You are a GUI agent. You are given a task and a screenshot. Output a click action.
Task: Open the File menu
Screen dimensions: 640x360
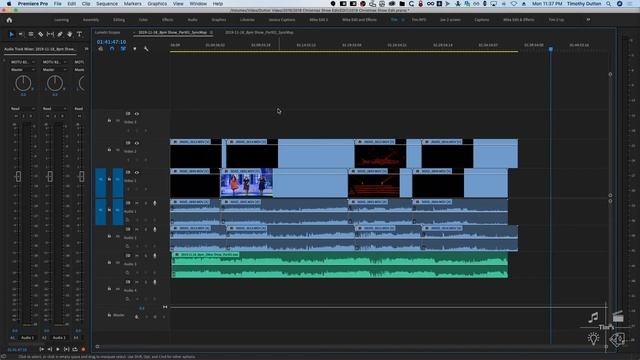tap(58, 4)
